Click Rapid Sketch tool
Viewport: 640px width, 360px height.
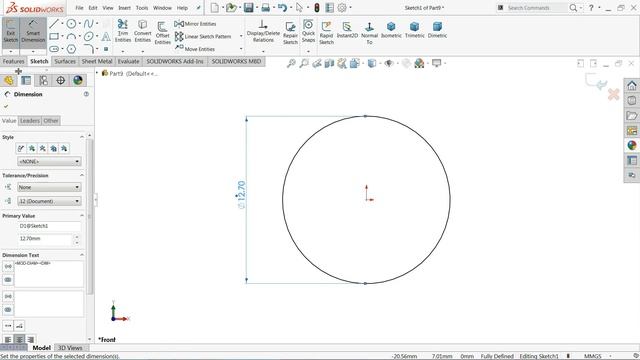(326, 33)
